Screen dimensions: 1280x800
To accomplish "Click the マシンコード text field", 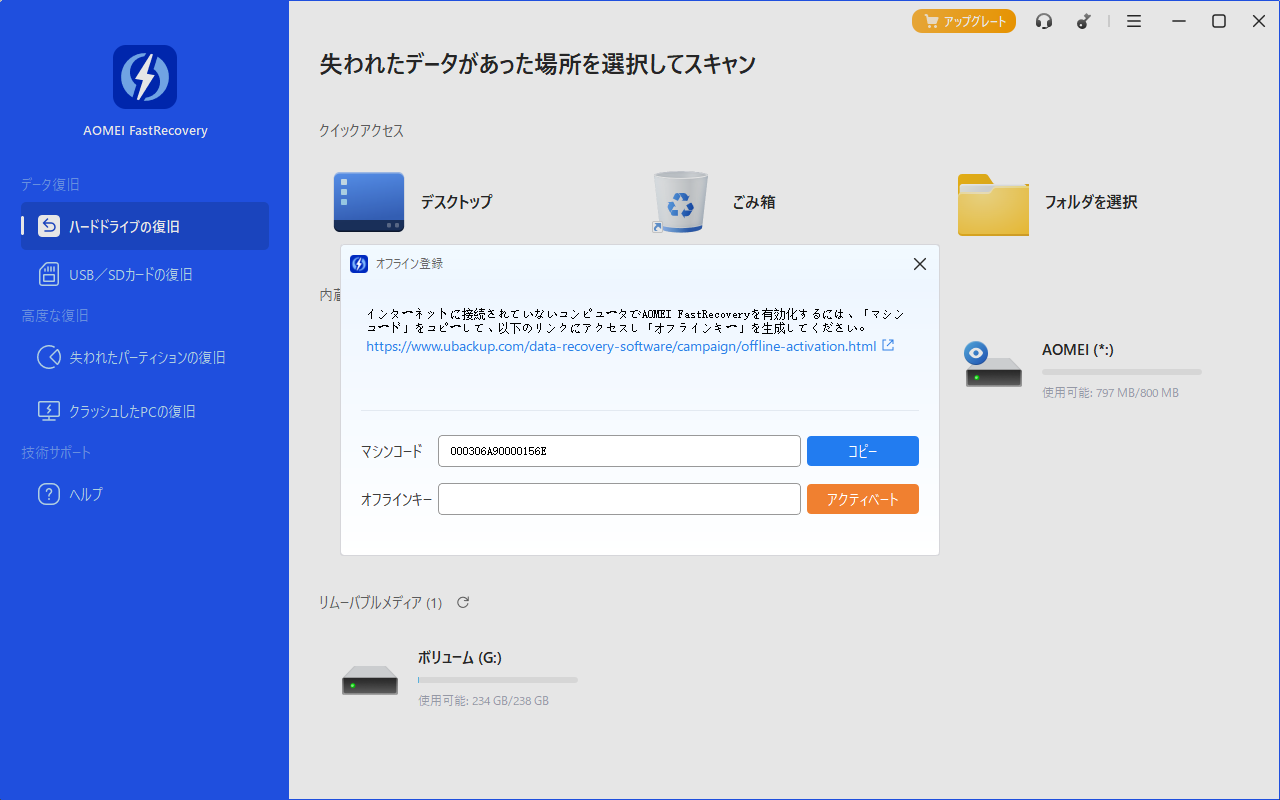I will (x=619, y=451).
